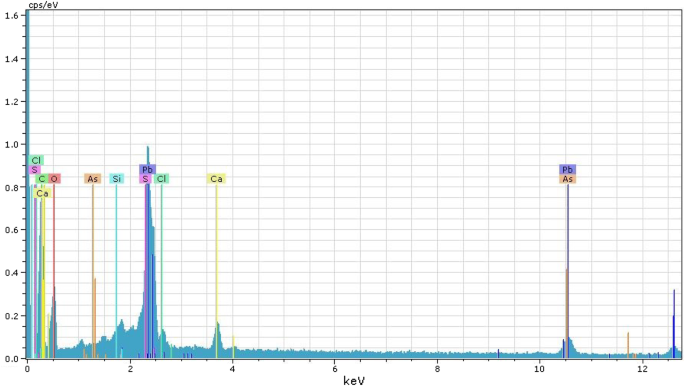Select the pink S label beneath the Pb label

(x=145, y=179)
